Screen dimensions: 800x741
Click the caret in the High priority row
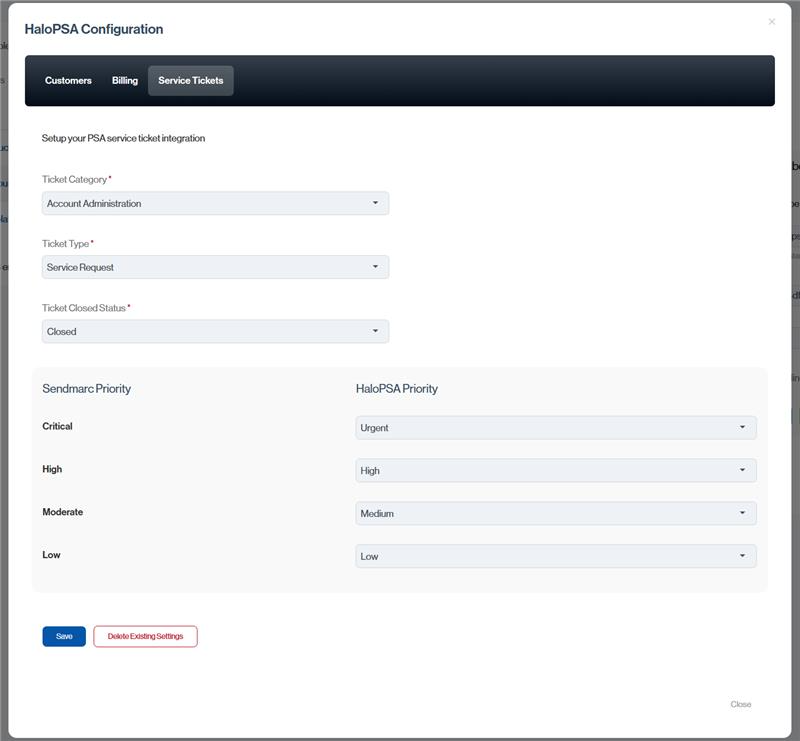(742, 470)
